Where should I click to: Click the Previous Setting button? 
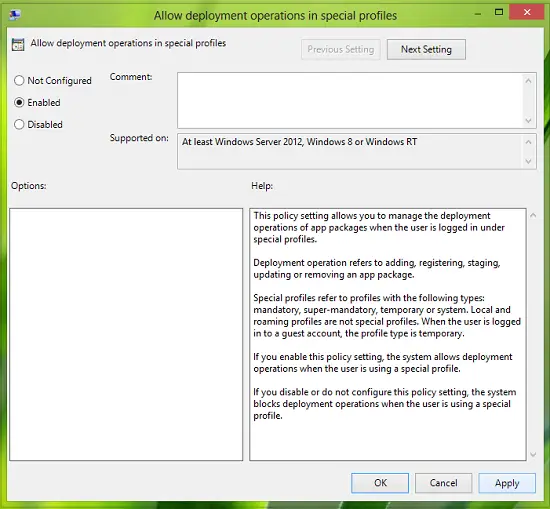(x=341, y=49)
